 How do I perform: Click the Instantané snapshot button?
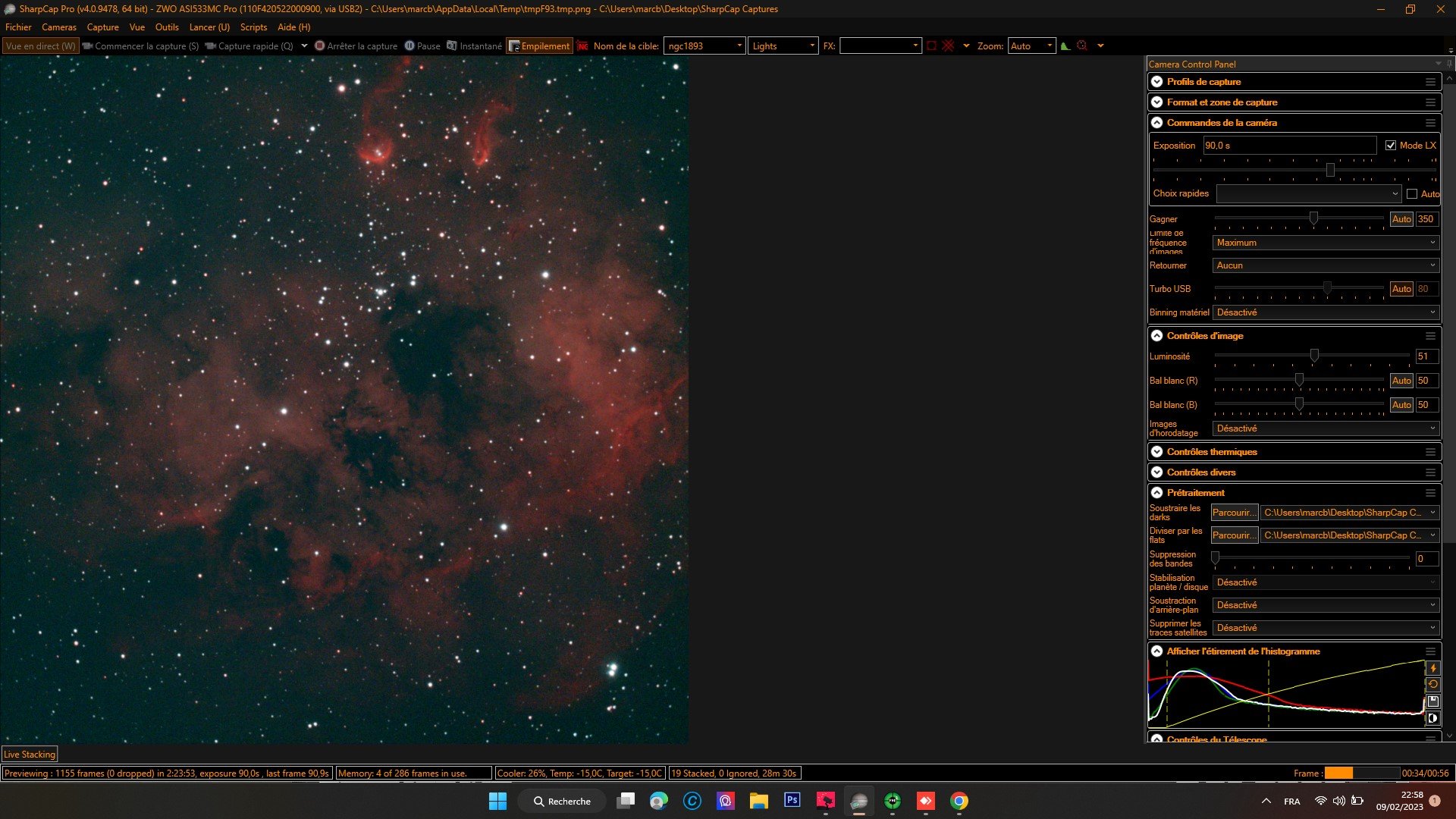point(474,46)
